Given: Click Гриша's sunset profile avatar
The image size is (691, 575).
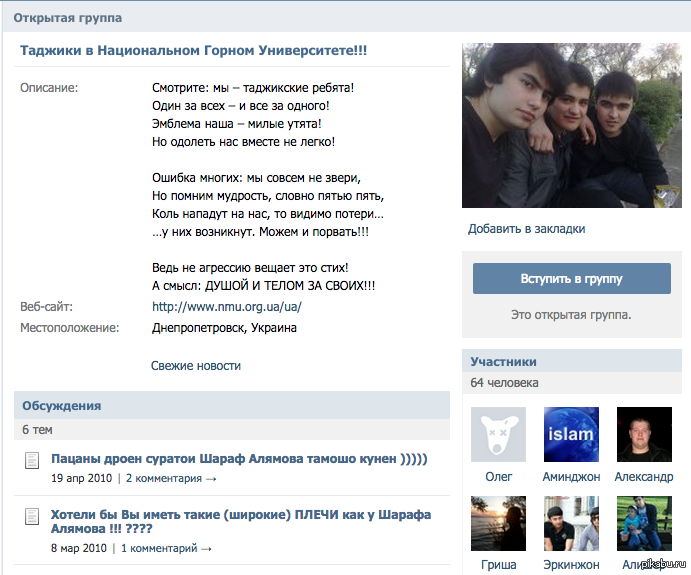Looking at the screenshot, I should (x=498, y=524).
